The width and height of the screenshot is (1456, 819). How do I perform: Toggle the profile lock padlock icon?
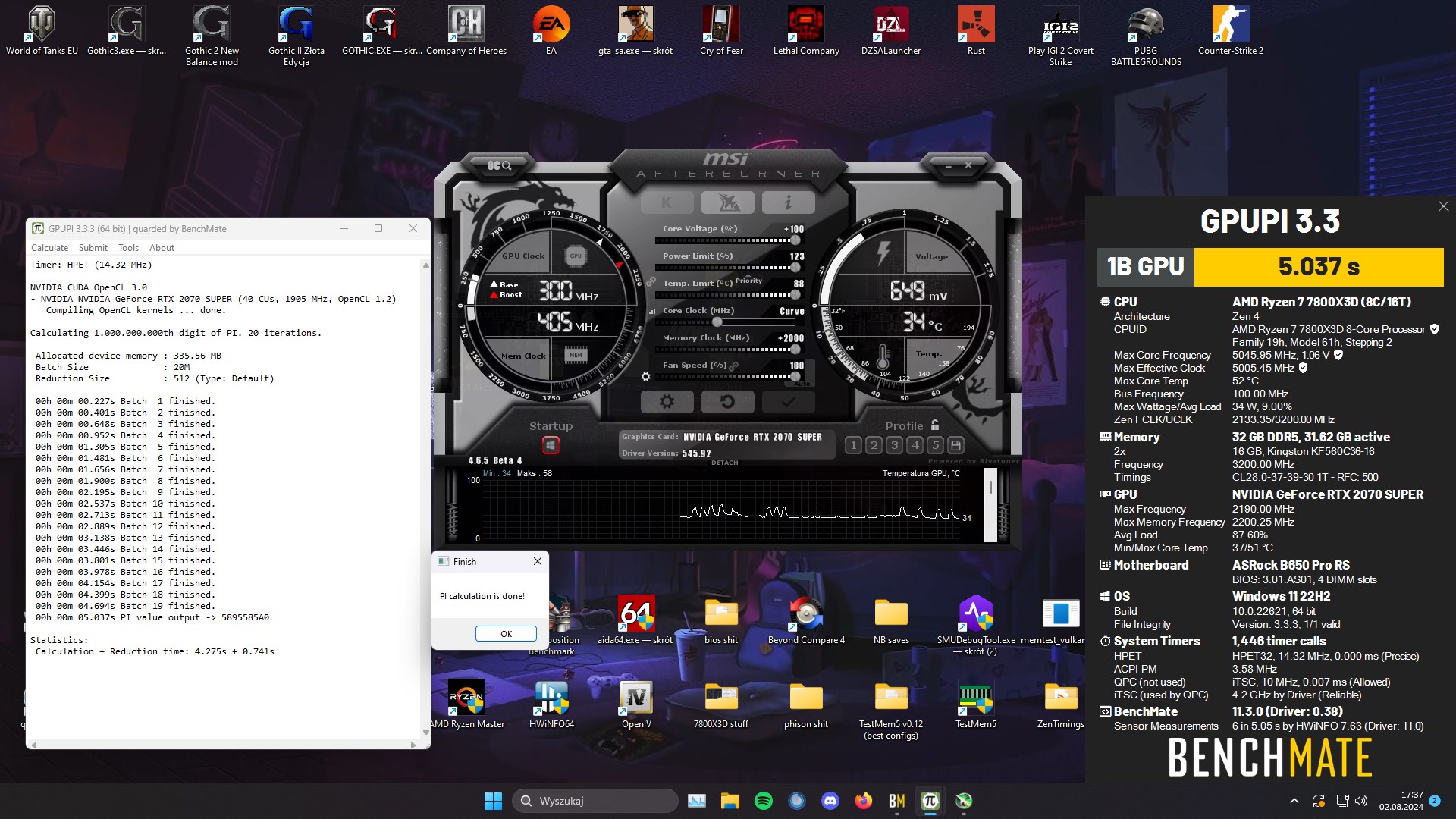click(x=935, y=425)
